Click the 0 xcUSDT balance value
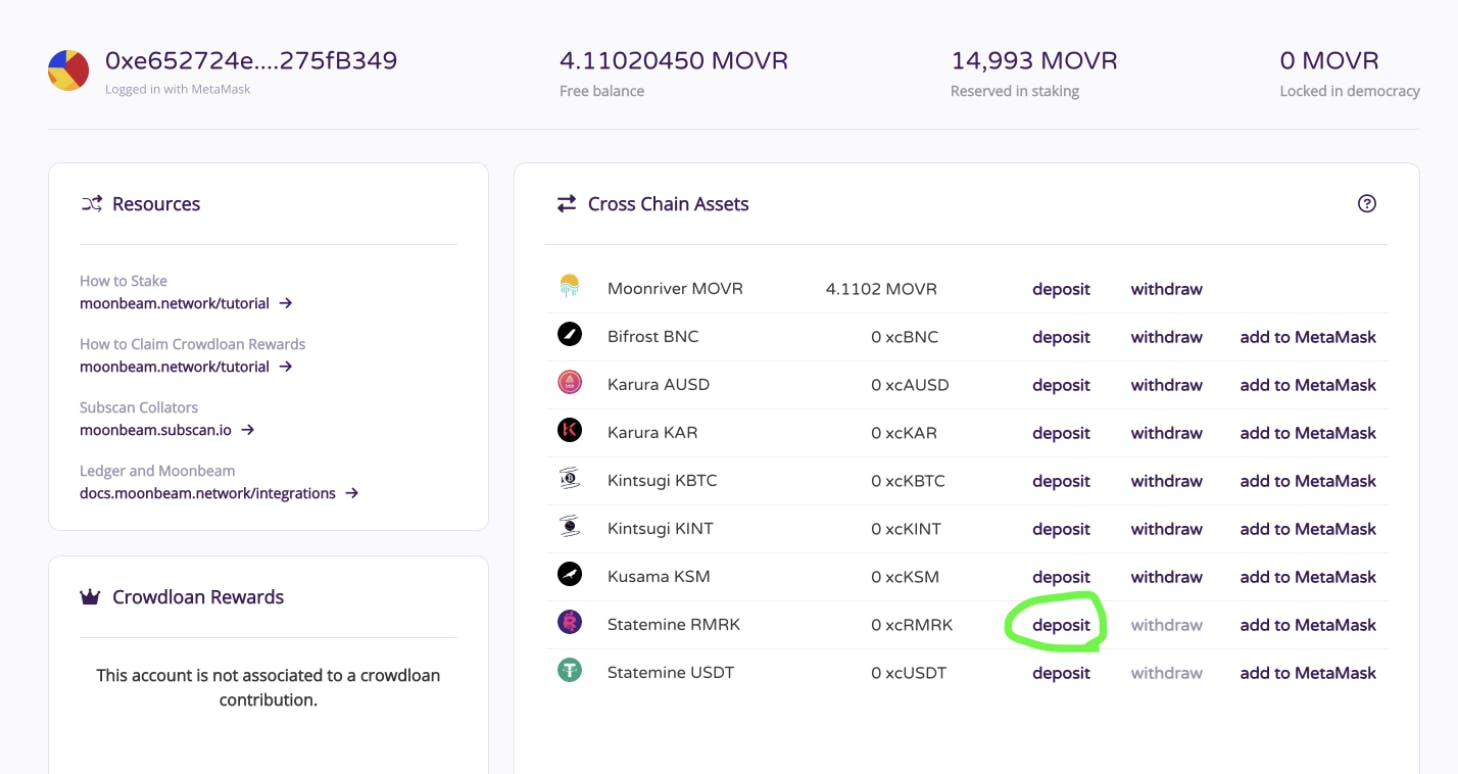This screenshot has height=774, width=1458. 911,673
